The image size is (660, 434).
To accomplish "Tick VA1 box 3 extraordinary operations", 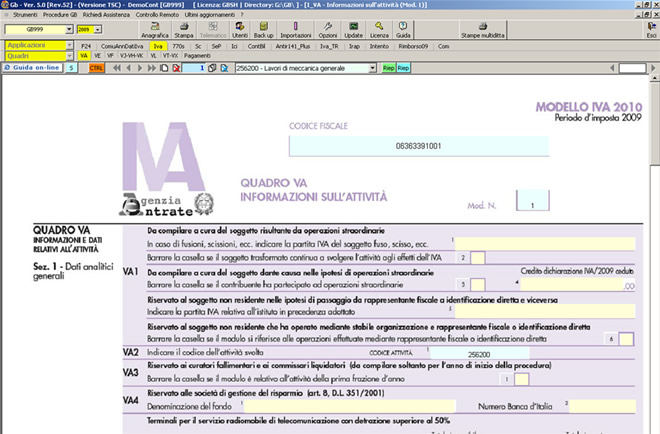I will point(478,285).
